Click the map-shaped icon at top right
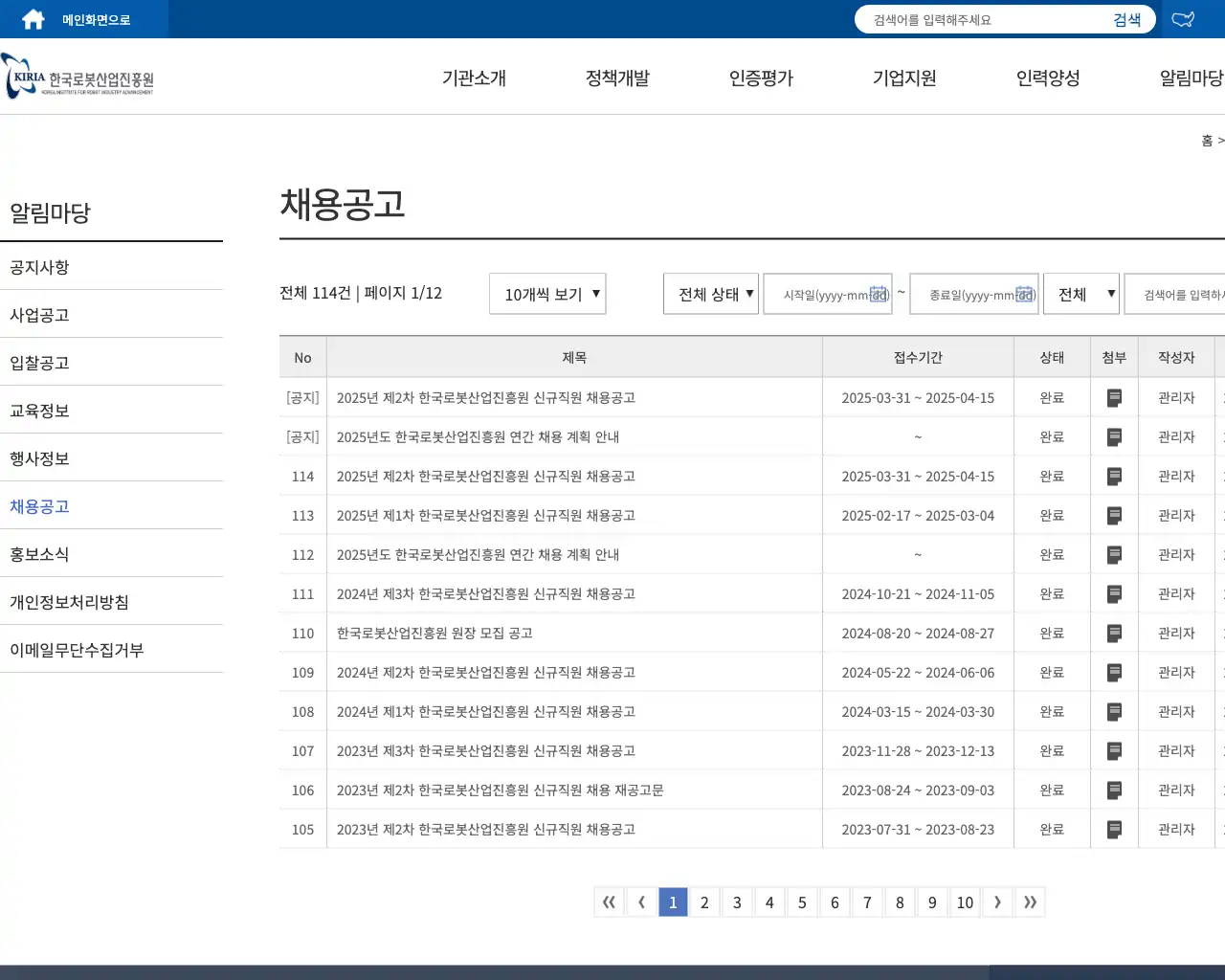1225x980 pixels. point(1183,18)
